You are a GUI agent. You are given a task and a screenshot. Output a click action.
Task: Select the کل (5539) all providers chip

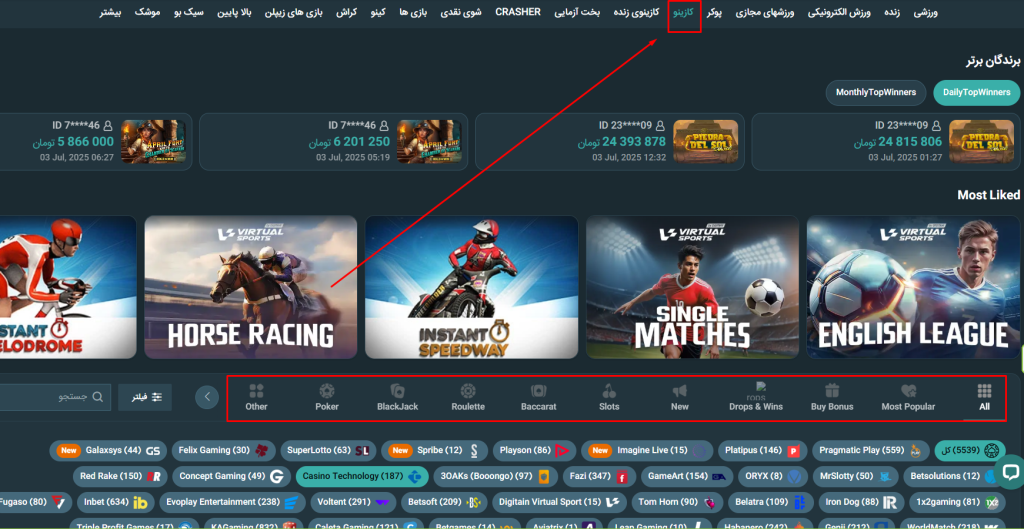[969, 451]
